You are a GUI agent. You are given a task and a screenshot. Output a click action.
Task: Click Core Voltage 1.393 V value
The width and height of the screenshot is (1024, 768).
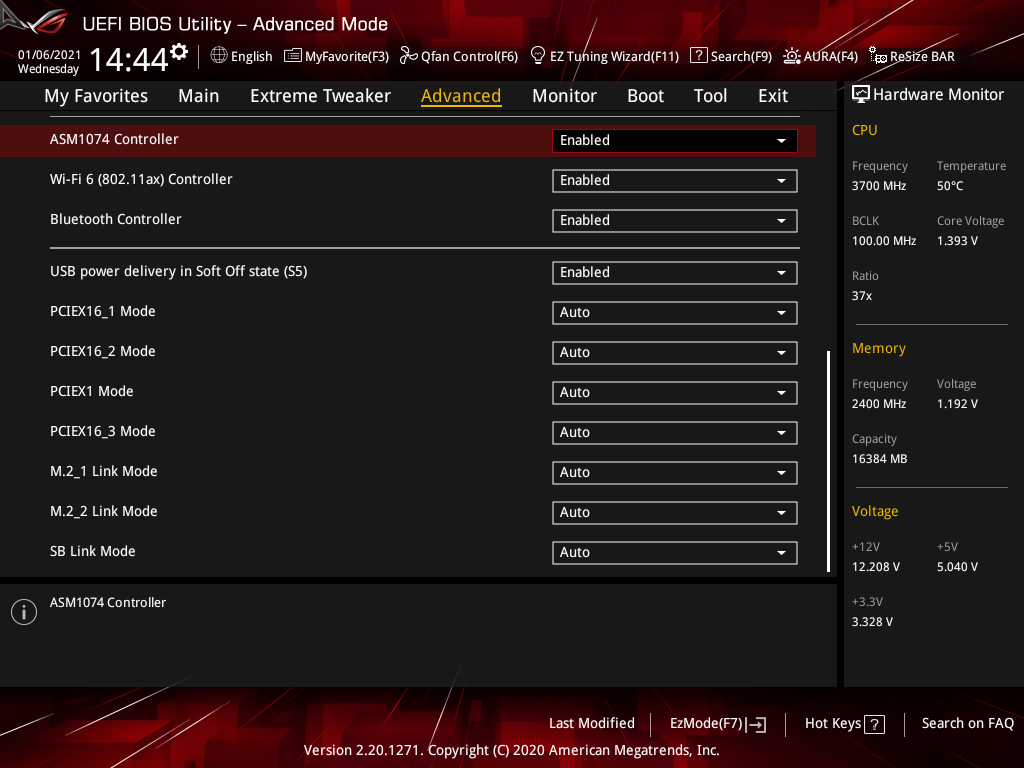point(957,241)
